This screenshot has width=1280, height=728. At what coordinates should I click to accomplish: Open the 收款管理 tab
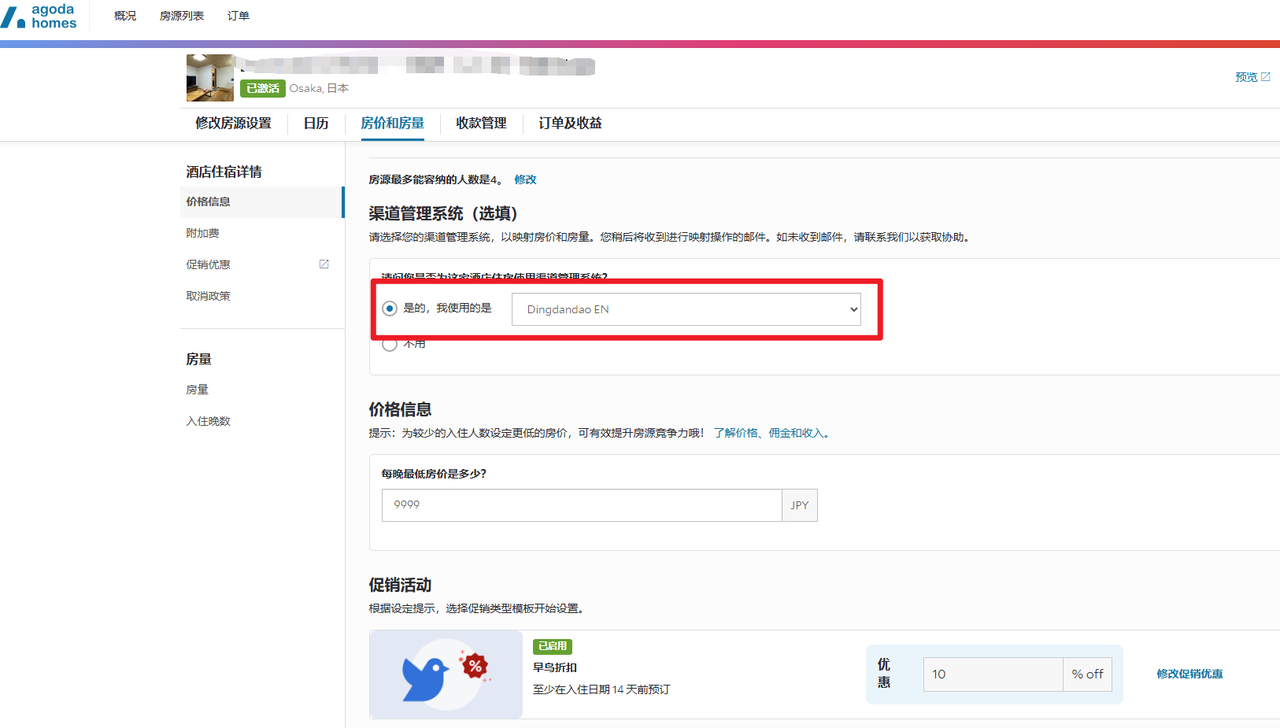click(x=481, y=123)
